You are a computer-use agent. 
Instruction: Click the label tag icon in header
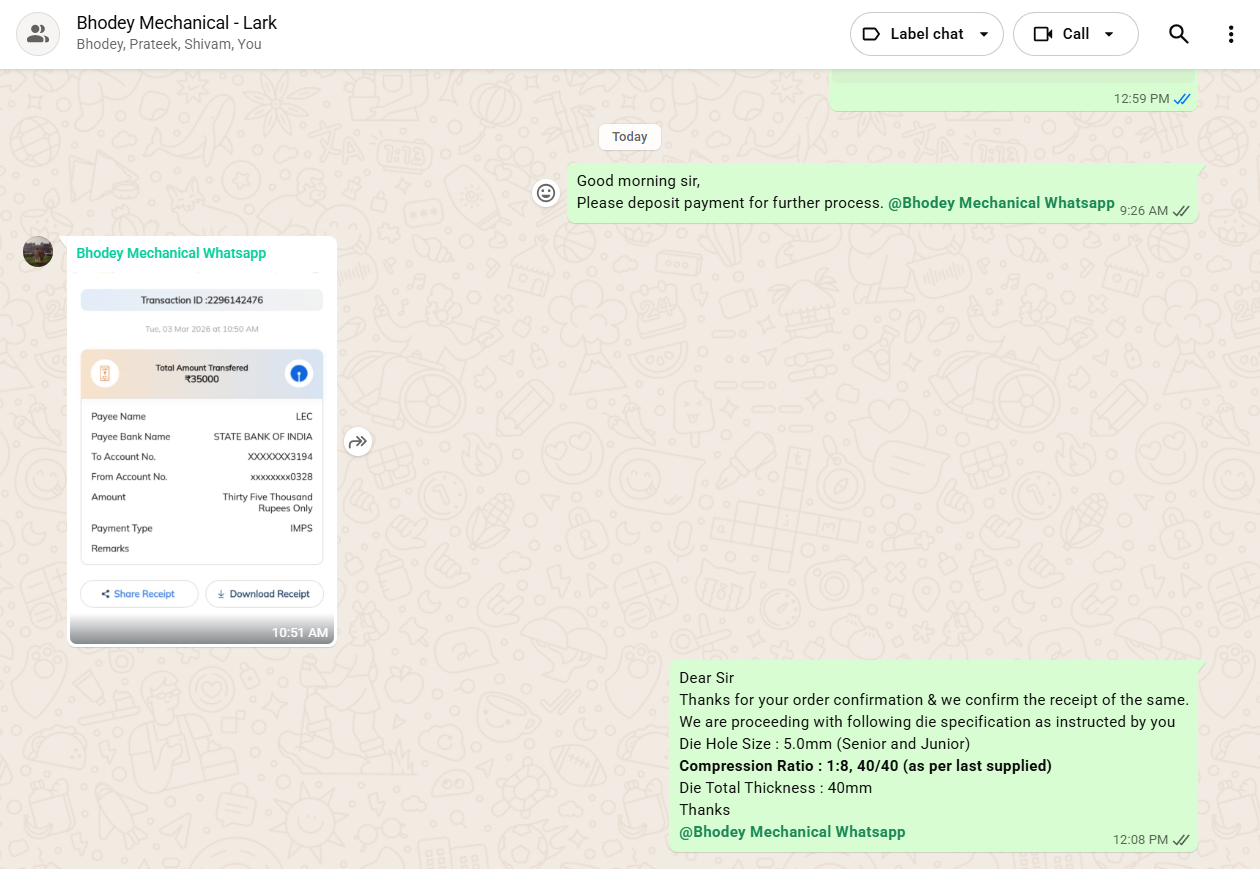tap(871, 34)
